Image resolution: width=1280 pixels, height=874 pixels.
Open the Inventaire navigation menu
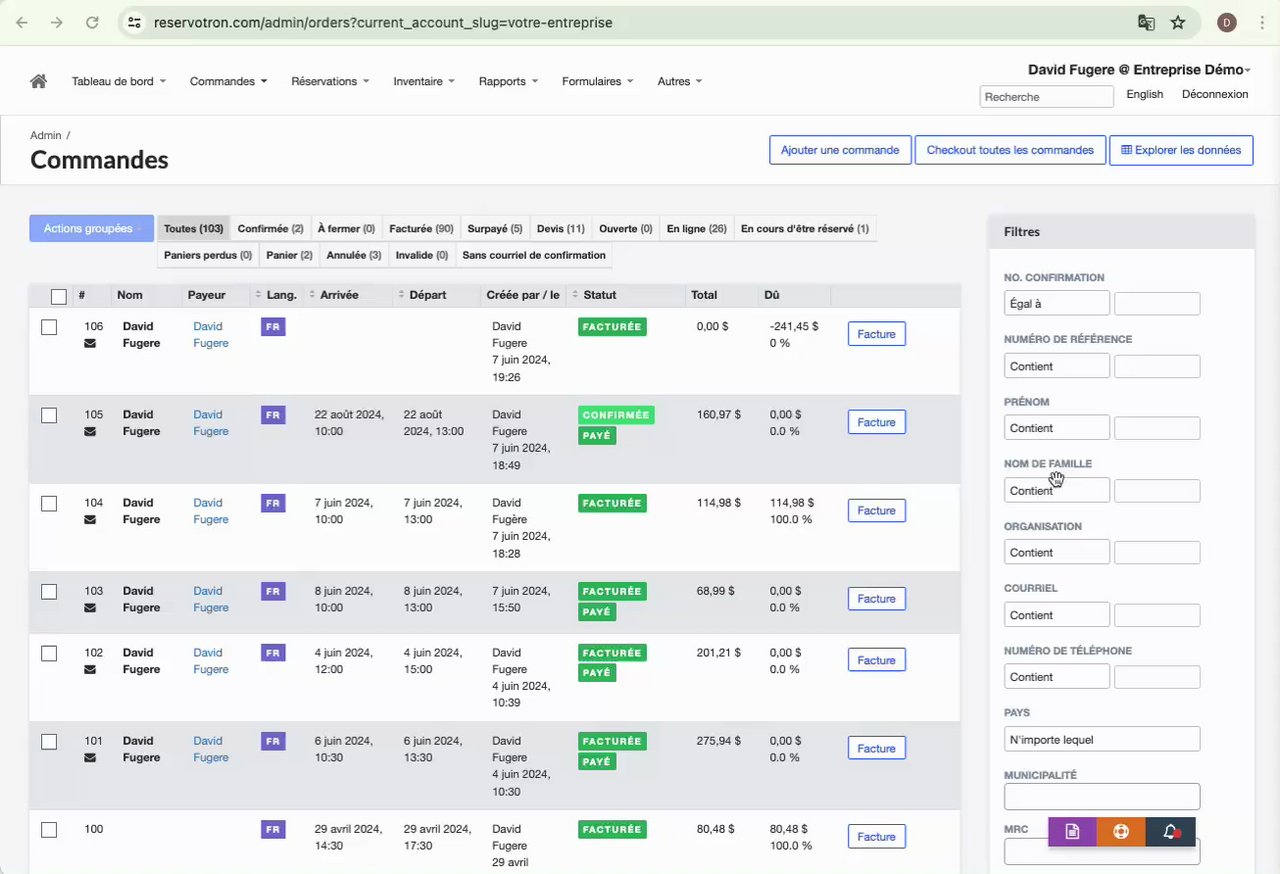pos(424,81)
